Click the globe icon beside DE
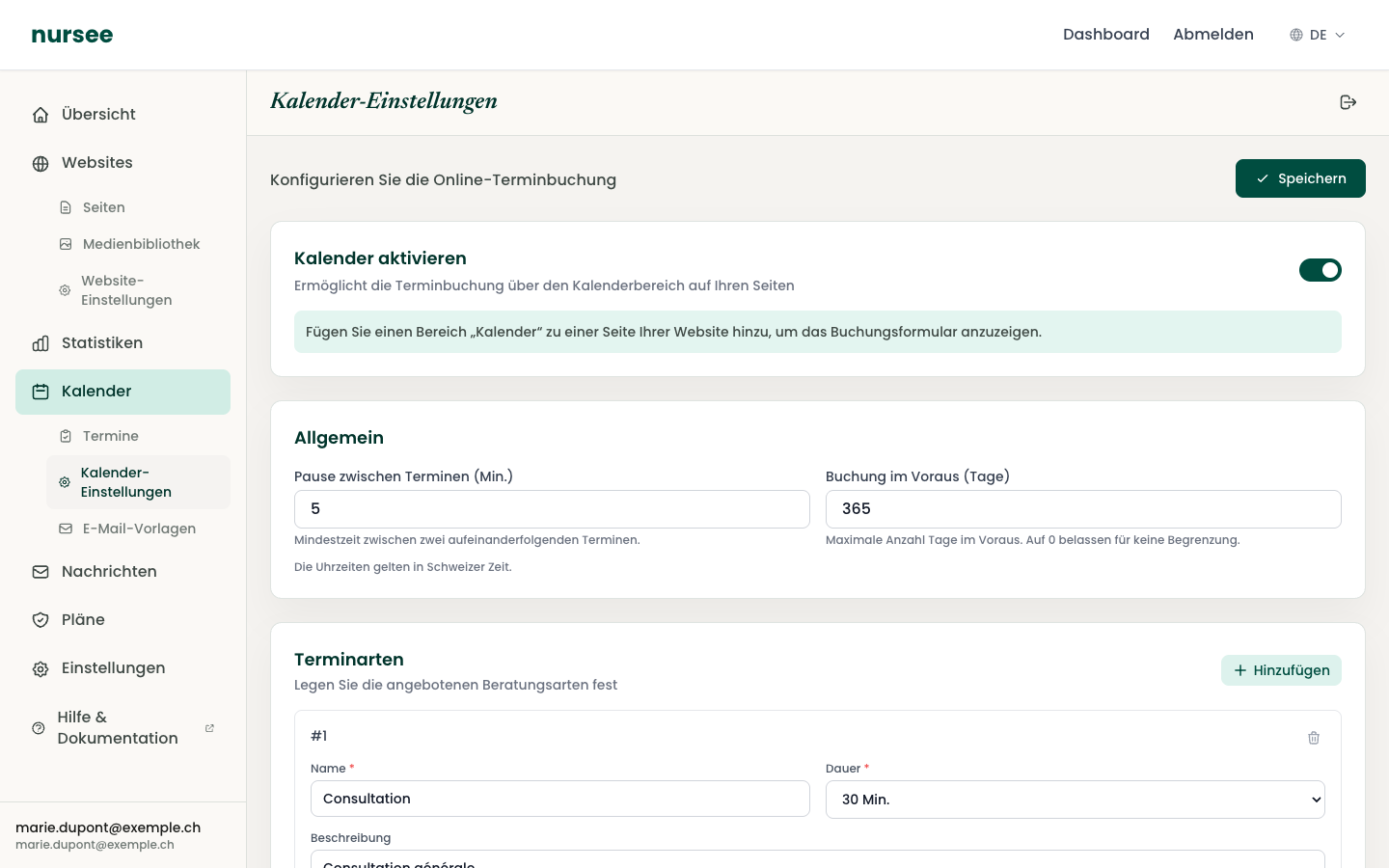The height and width of the screenshot is (868, 1389). [1296, 35]
